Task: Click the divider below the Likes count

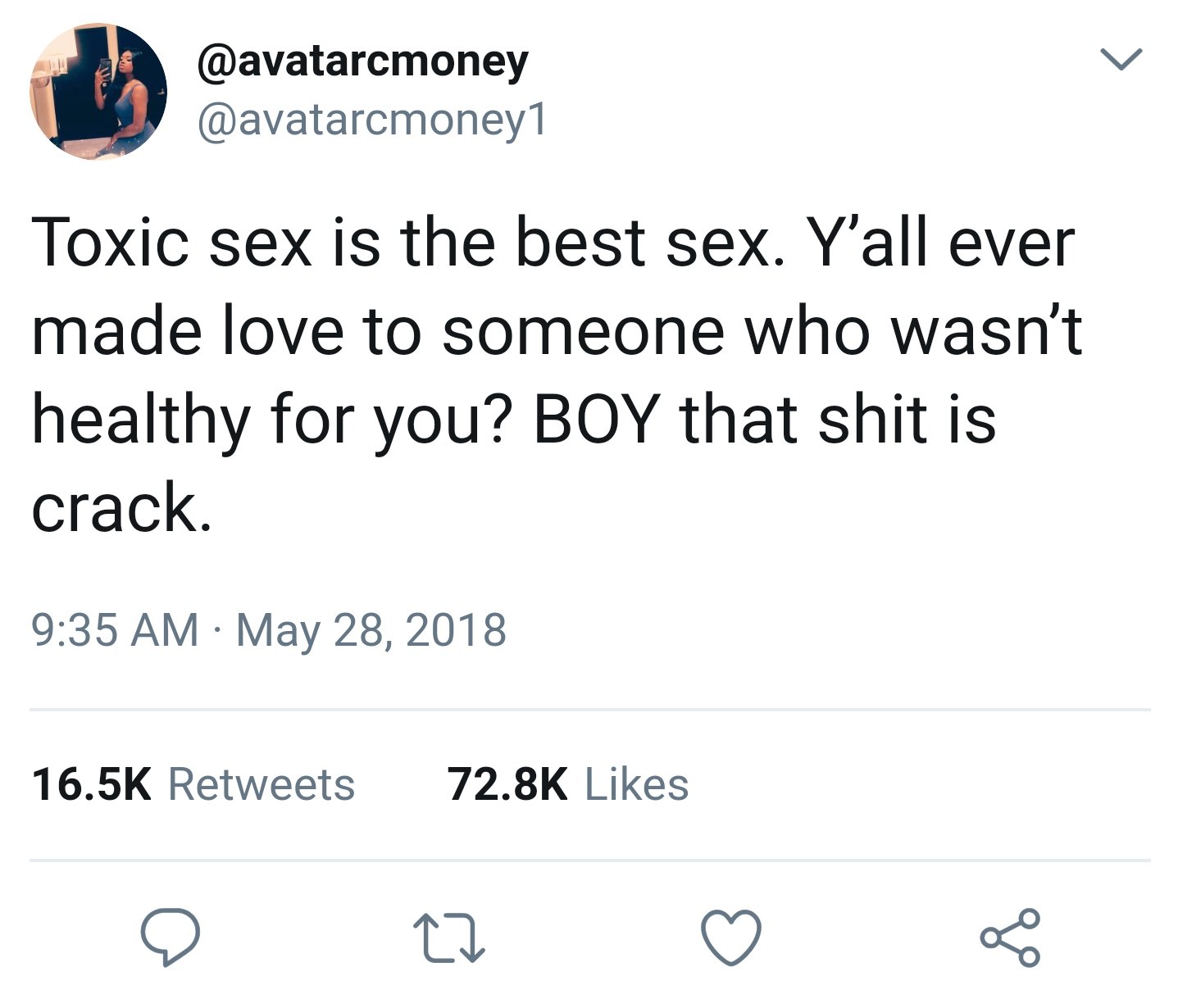Action: 590,860
